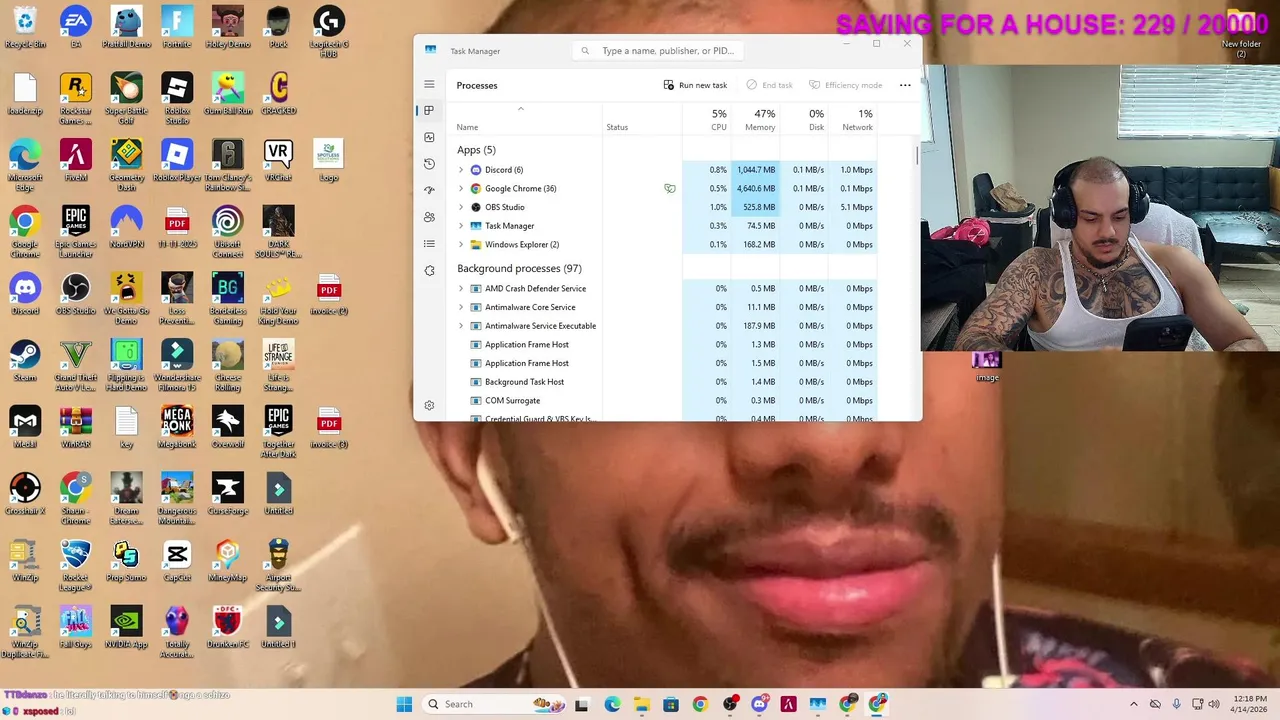Expand the Discord (6) process group
1280x720 pixels.
pyautogui.click(x=461, y=170)
